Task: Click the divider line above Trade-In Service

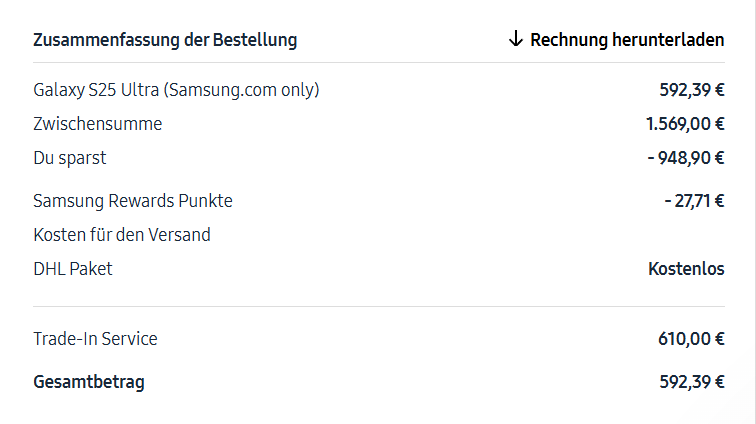Action: [378, 306]
